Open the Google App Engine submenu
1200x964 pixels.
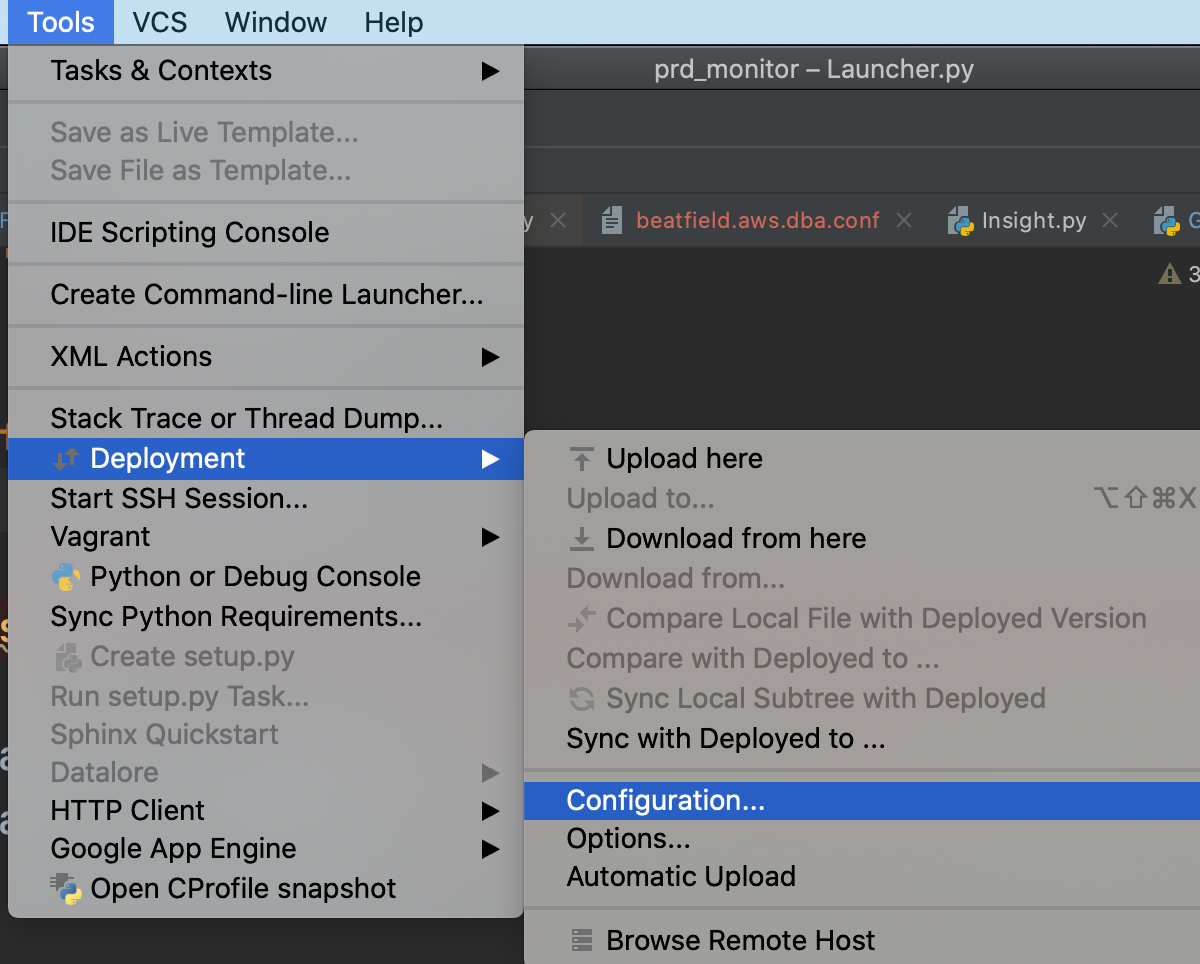tap(266, 849)
